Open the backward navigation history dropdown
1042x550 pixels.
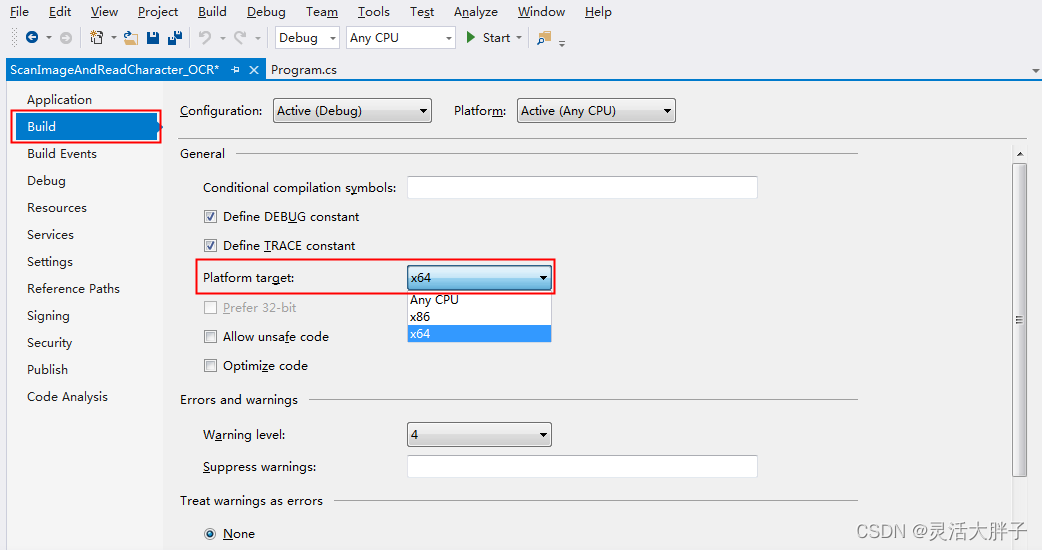(x=49, y=38)
